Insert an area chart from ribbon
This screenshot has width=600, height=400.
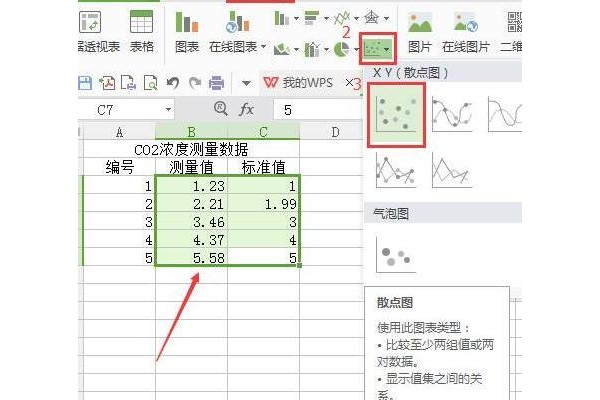point(282,49)
